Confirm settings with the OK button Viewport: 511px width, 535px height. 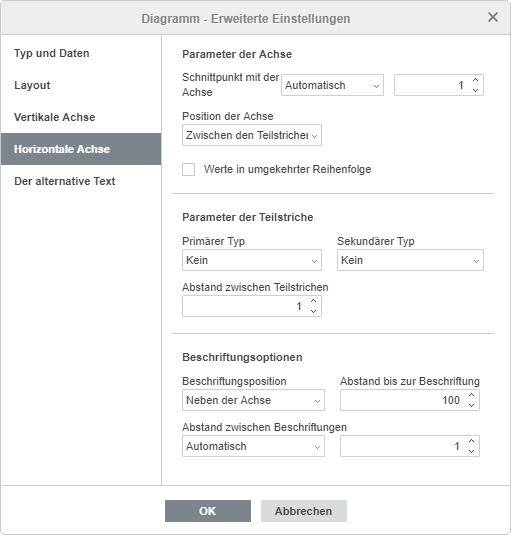pos(208,511)
